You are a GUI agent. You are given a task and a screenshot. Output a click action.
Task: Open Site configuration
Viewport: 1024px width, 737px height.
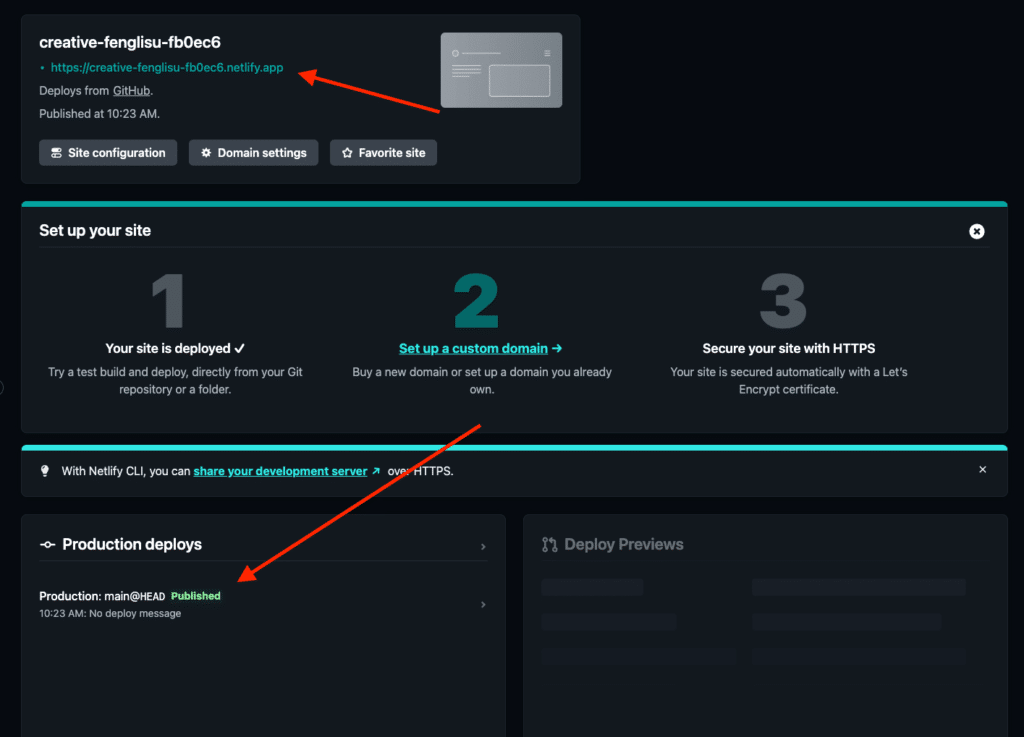(108, 153)
